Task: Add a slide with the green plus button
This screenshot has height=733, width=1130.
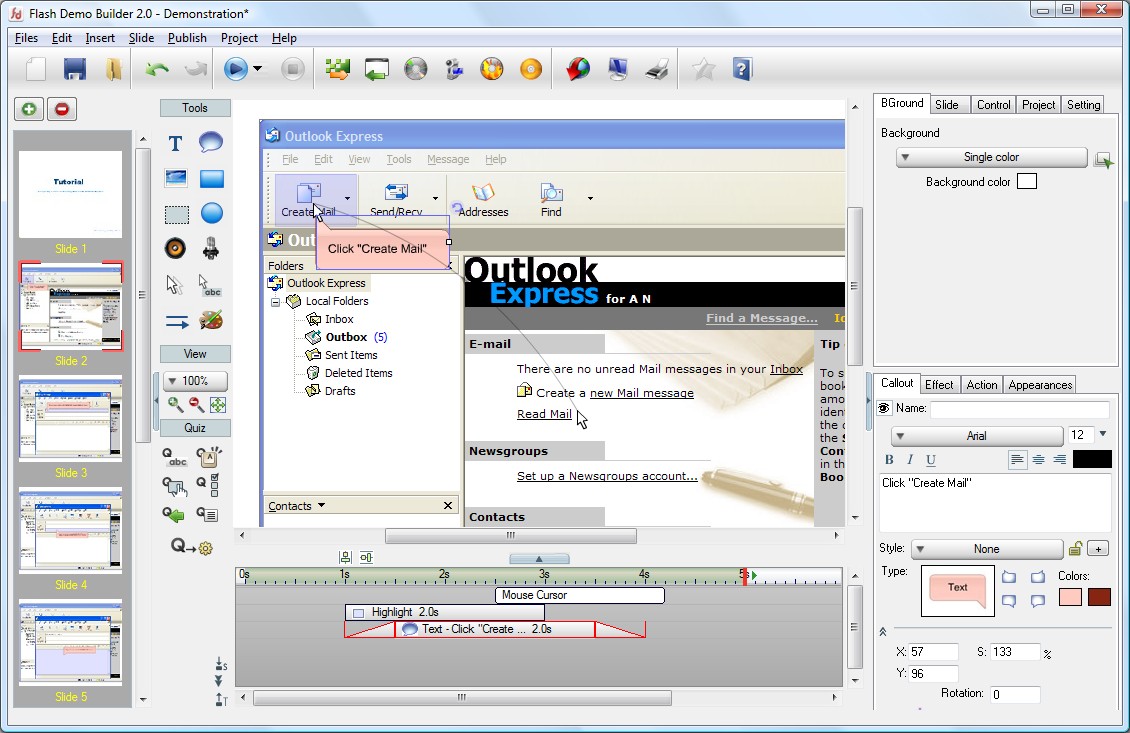Action: (x=29, y=109)
